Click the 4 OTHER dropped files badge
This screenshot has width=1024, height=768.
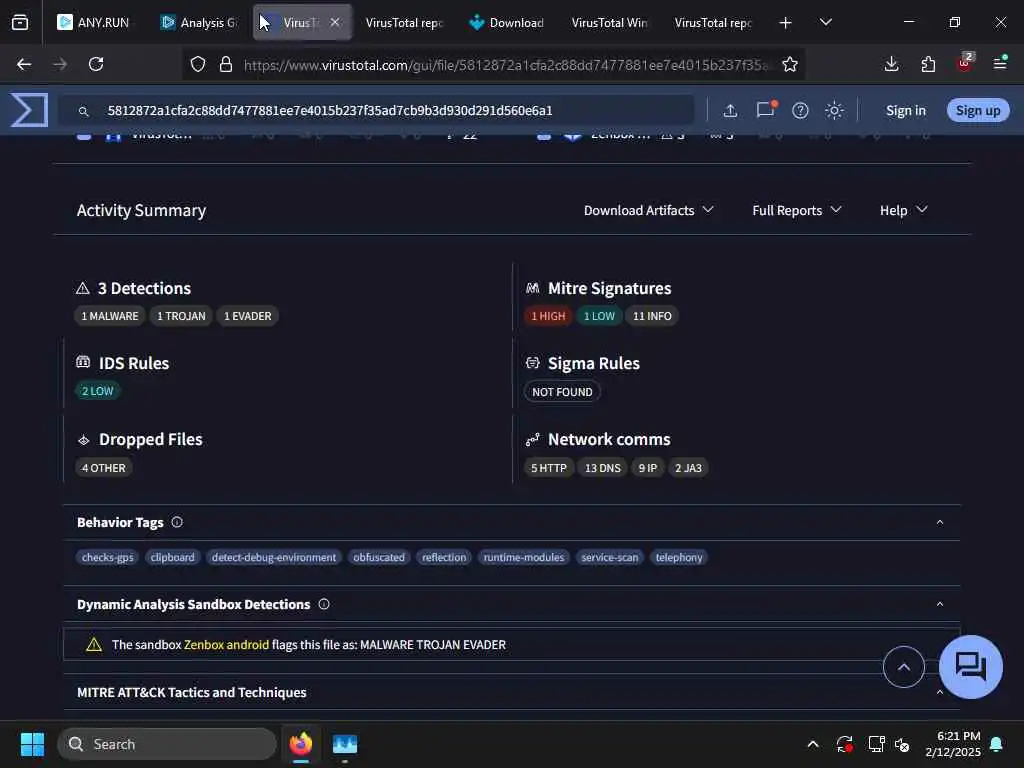click(103, 468)
